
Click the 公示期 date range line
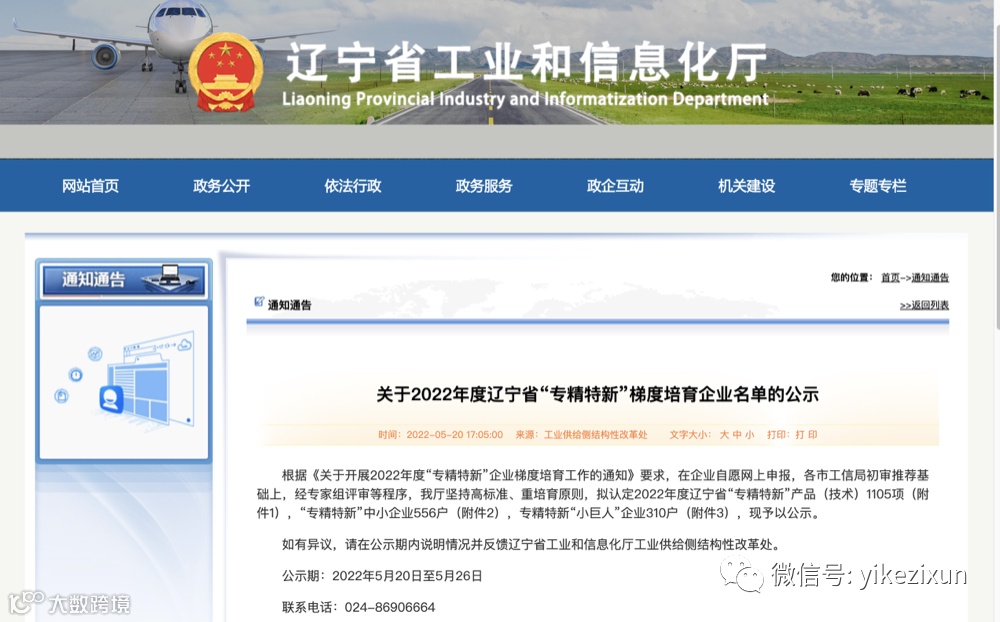tap(382, 576)
